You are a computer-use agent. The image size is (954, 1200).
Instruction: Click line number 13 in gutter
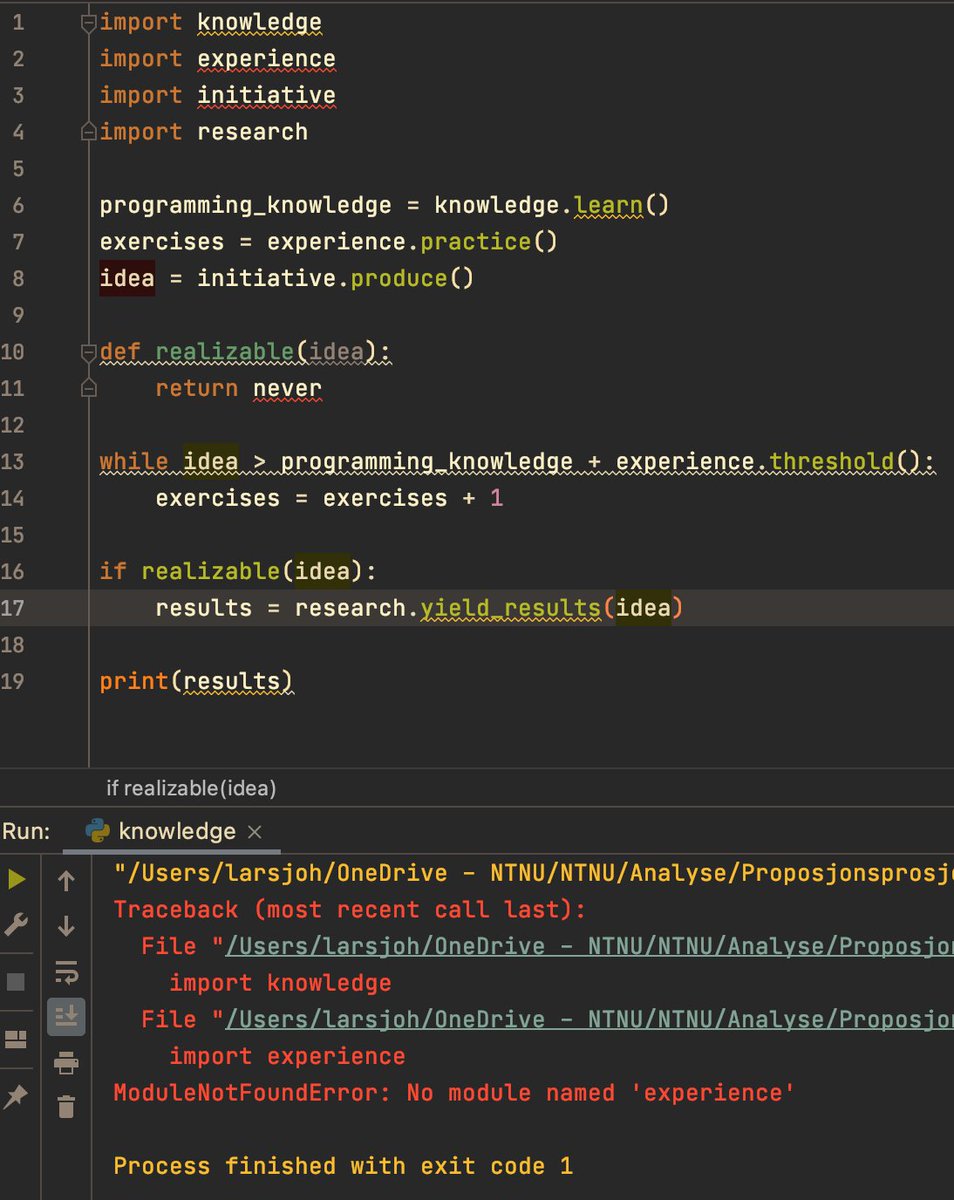click(14, 461)
